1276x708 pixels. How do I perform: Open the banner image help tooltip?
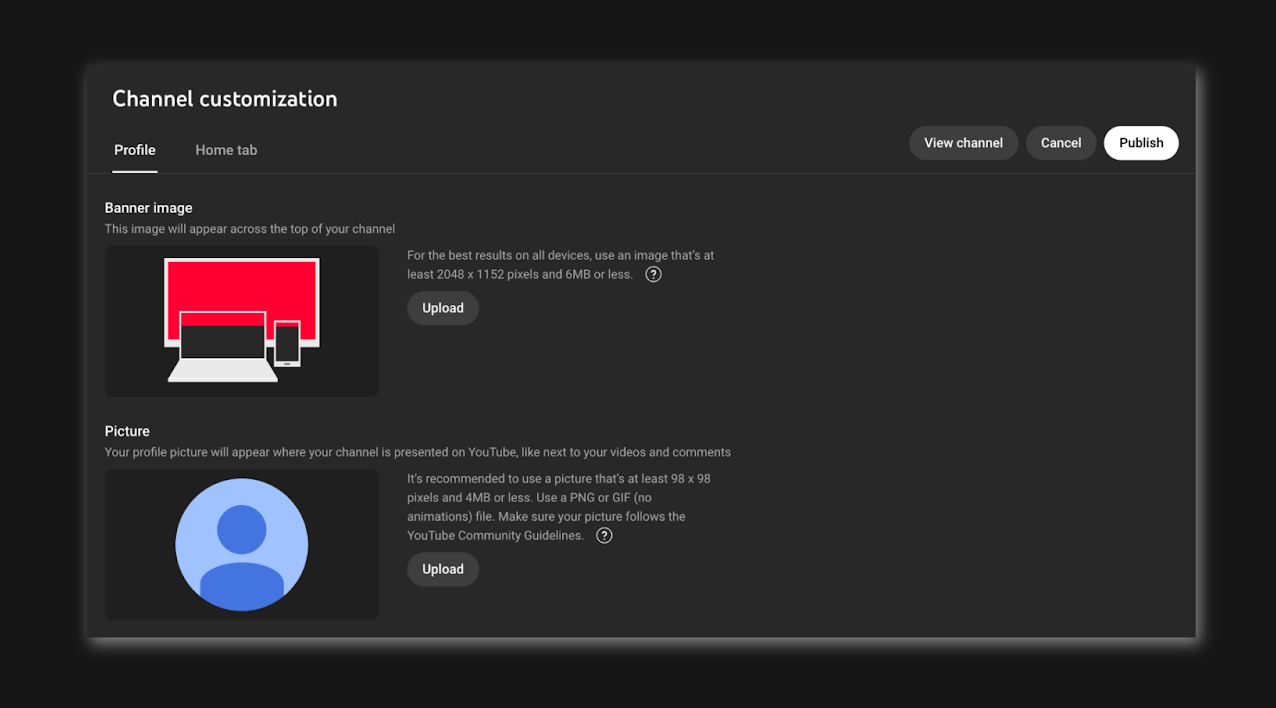(x=653, y=273)
